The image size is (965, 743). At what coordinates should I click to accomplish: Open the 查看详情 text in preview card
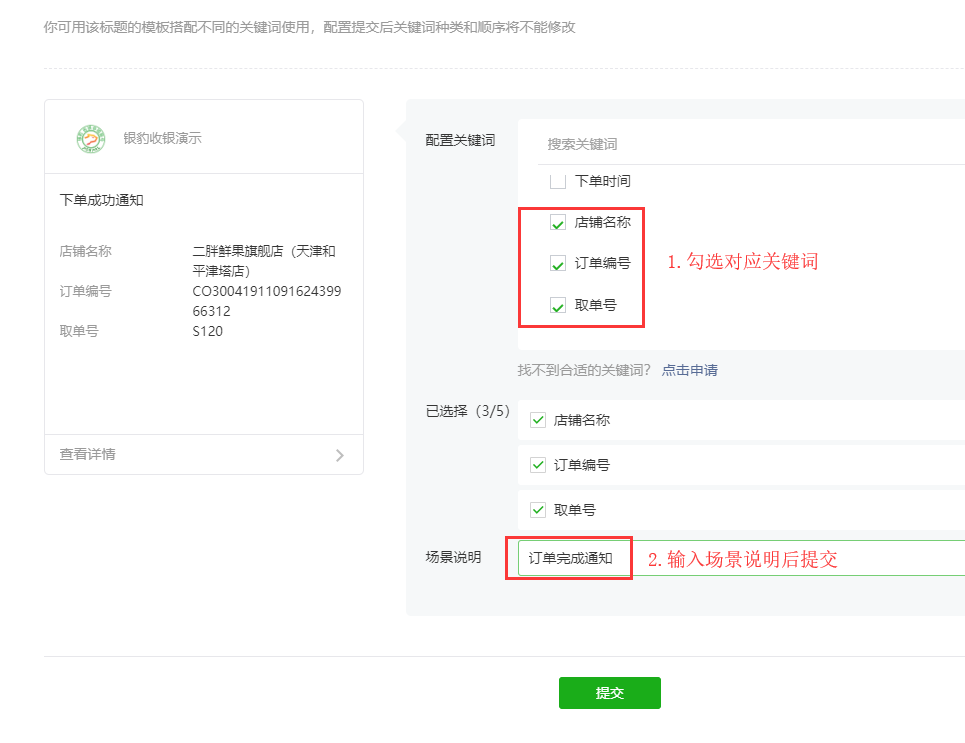click(88, 454)
